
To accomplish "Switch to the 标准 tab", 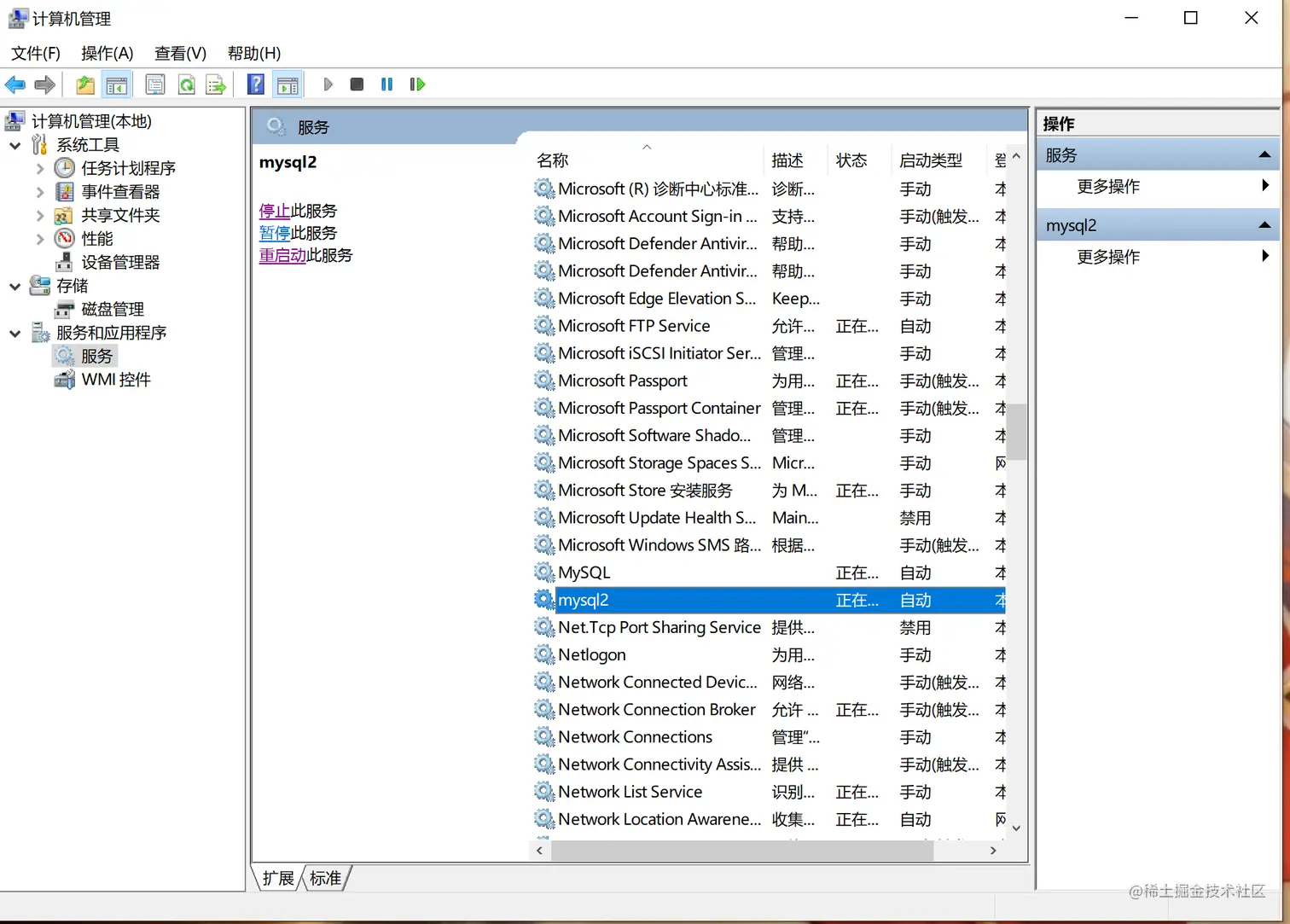I will (325, 878).
